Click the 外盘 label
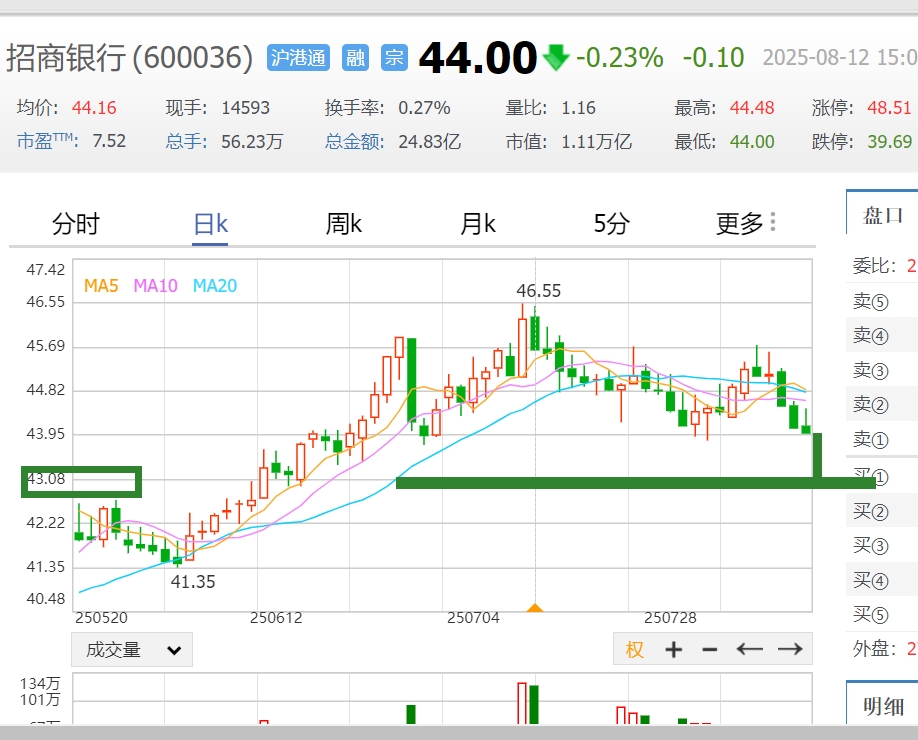918x740 pixels. click(x=875, y=648)
